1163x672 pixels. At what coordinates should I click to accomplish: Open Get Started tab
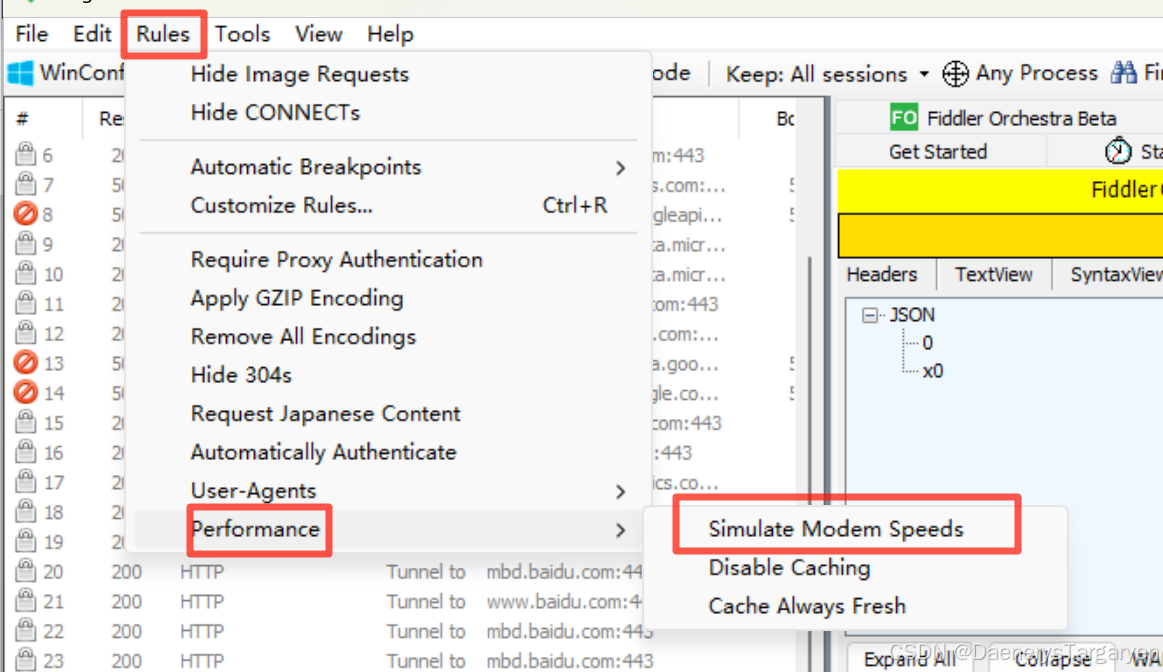(938, 151)
